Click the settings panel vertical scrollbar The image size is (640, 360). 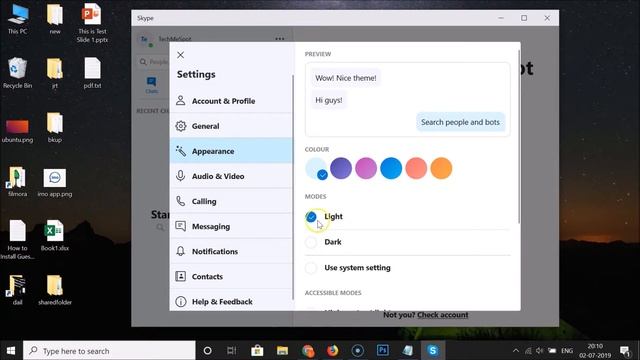click(x=519, y=137)
